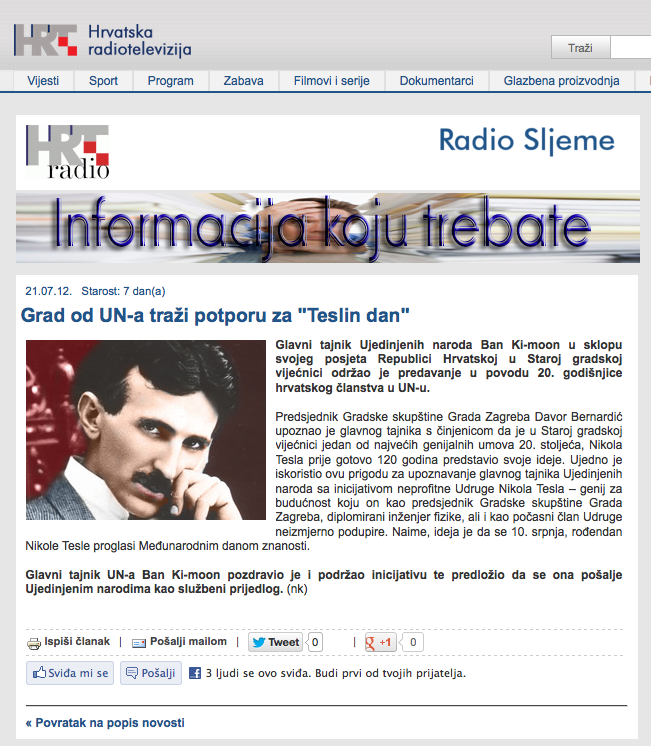Select the envelope mail icon

point(139,643)
